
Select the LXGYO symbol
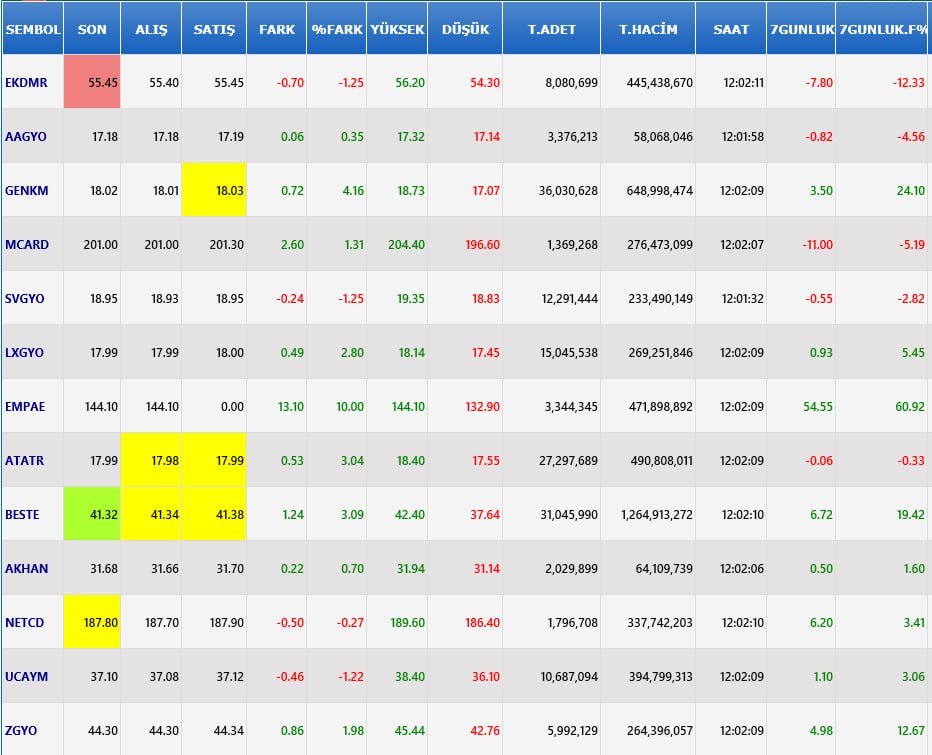(24, 353)
